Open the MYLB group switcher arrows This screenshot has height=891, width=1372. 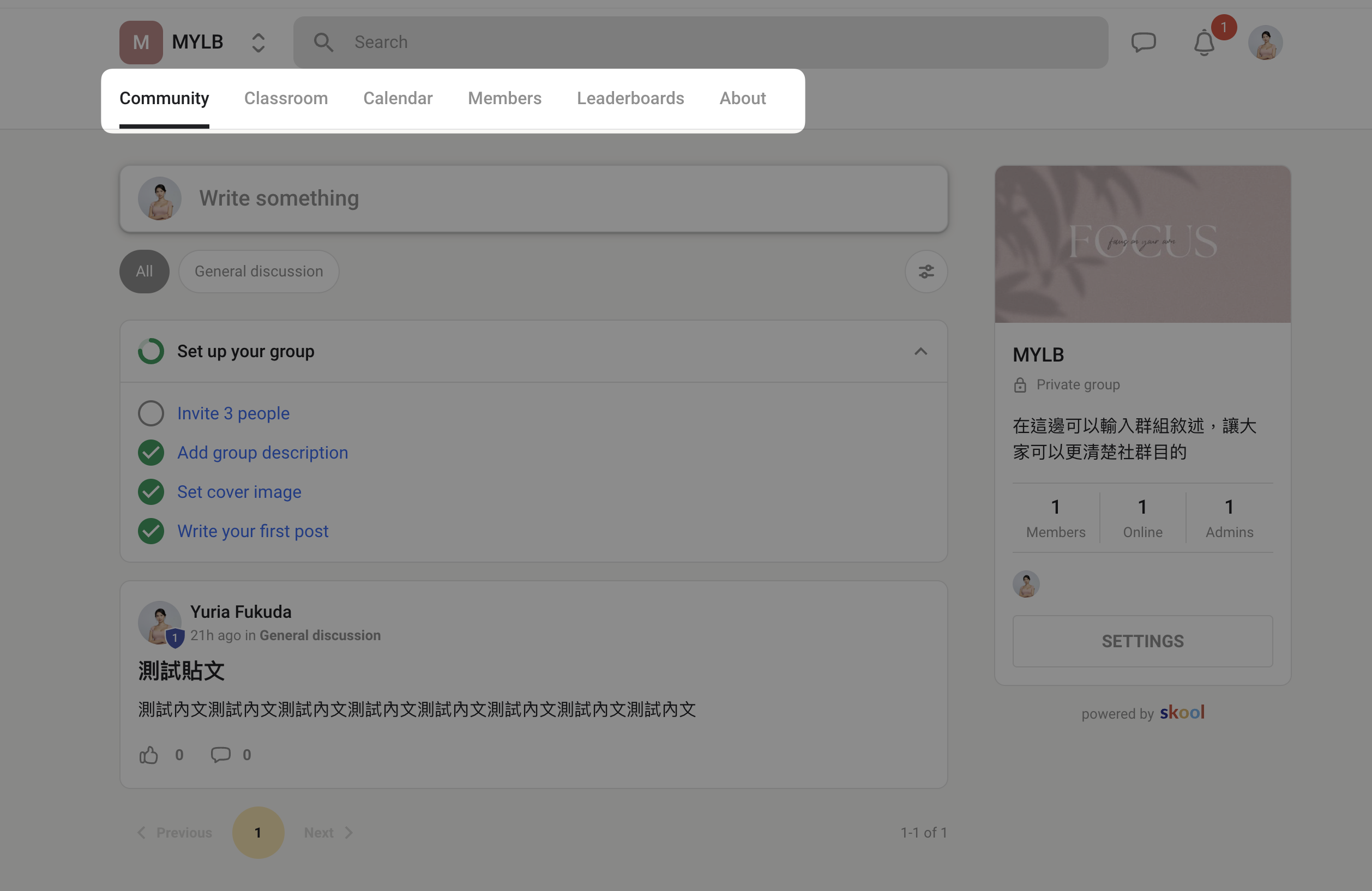pos(258,42)
